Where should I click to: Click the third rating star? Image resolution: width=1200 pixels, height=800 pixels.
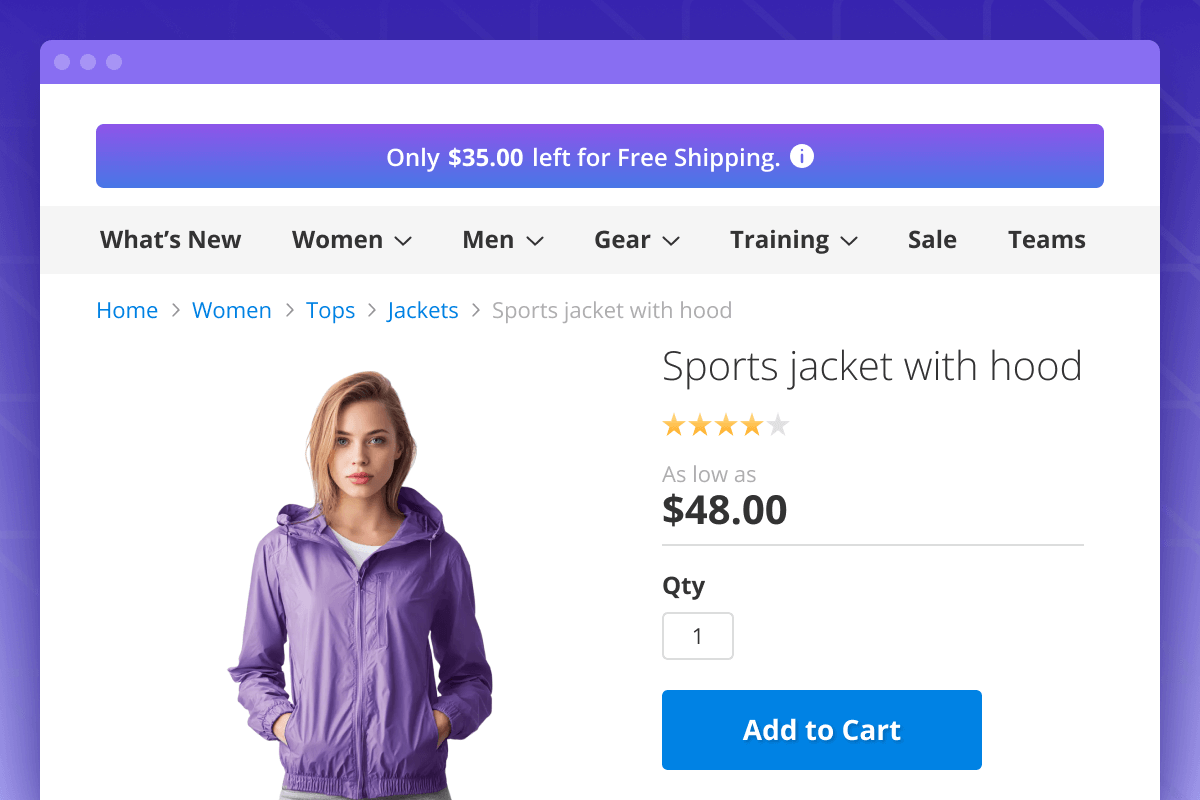[726, 425]
